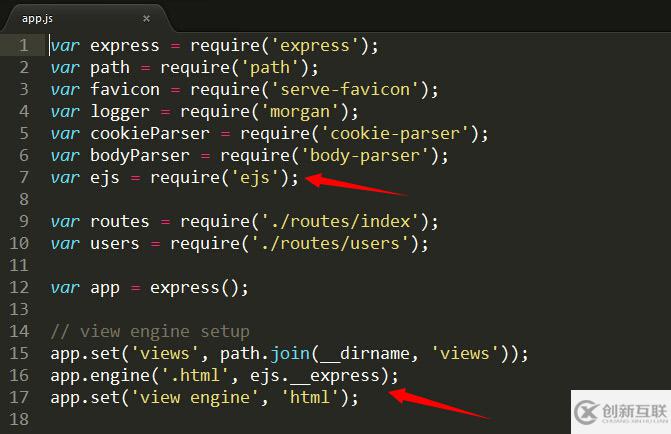Click the 'favicon' variable name
The width and height of the screenshot is (671, 434).
pos(125,89)
